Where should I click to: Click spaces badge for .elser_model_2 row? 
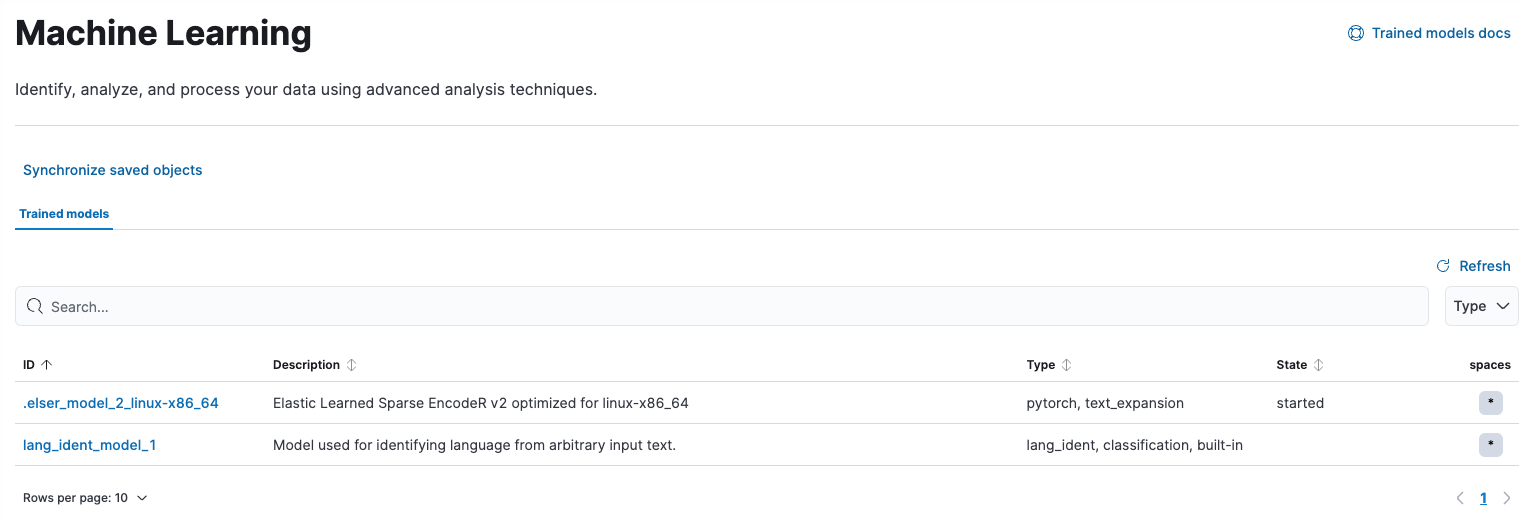coord(1490,403)
